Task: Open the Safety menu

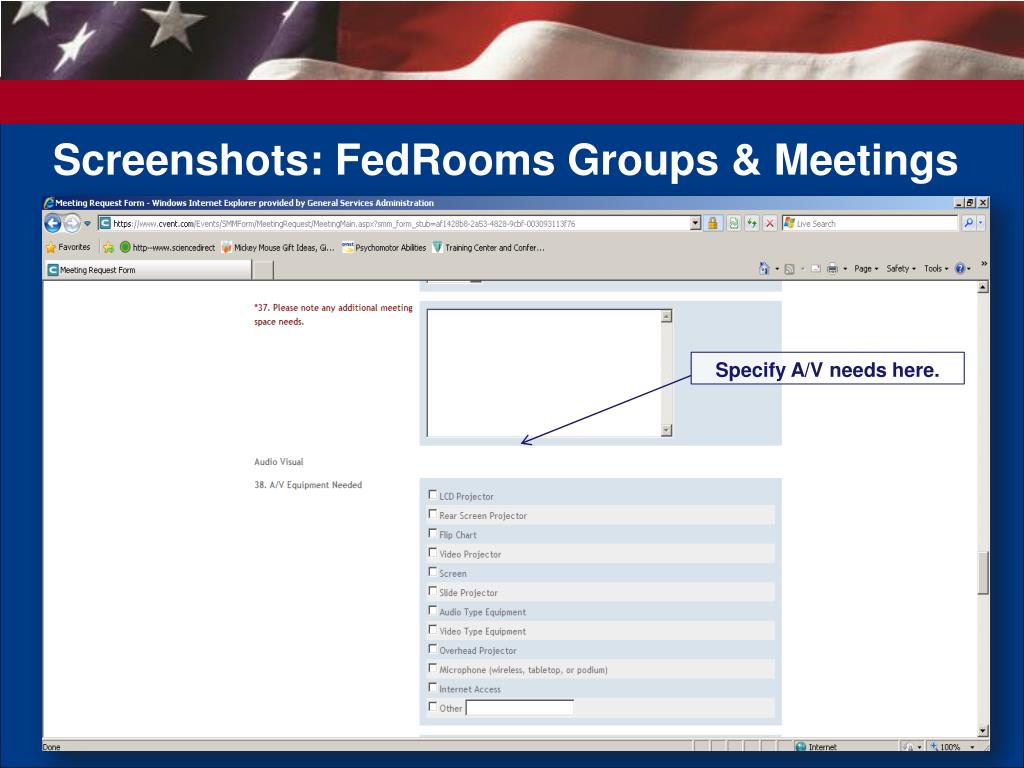Action: coord(901,268)
